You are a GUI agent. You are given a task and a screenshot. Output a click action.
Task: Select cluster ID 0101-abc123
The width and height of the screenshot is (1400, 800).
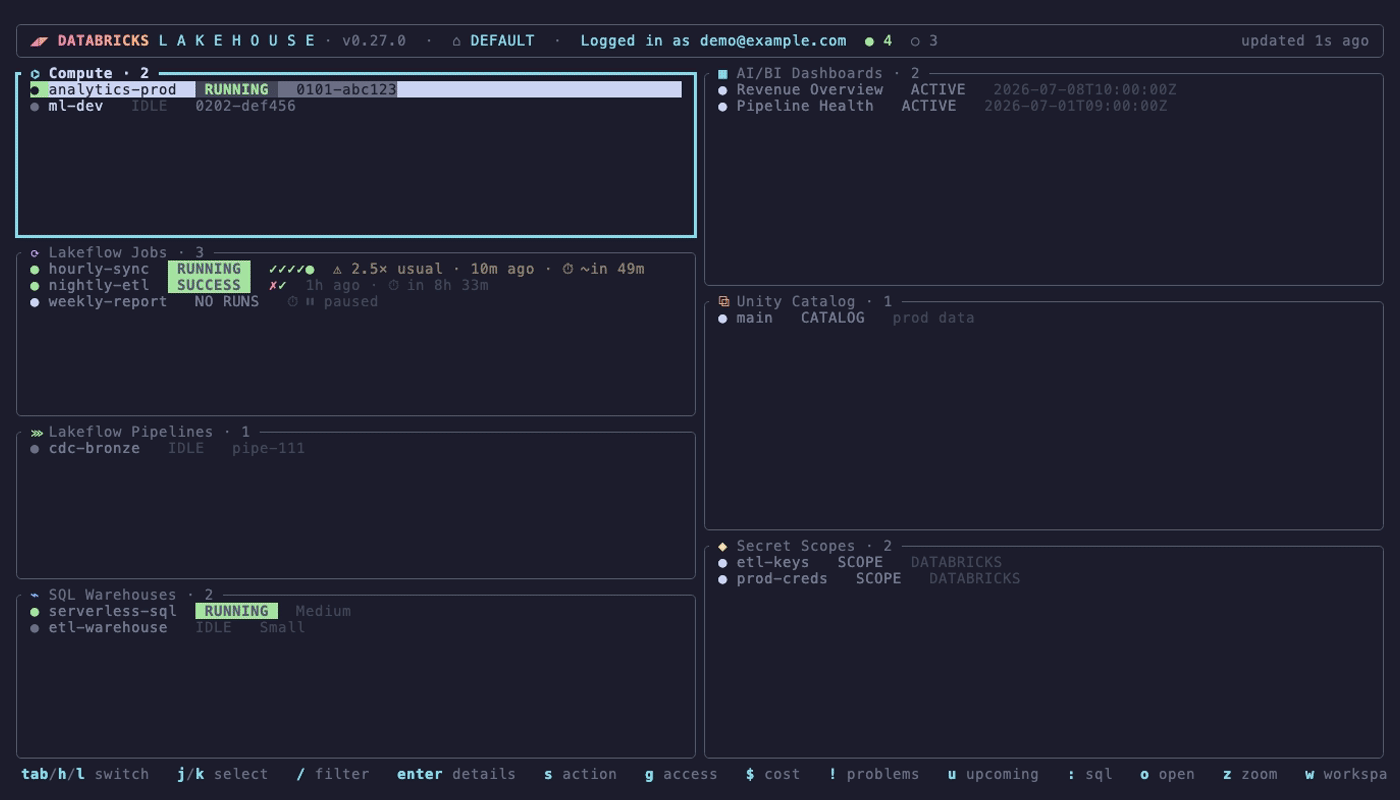tap(346, 90)
